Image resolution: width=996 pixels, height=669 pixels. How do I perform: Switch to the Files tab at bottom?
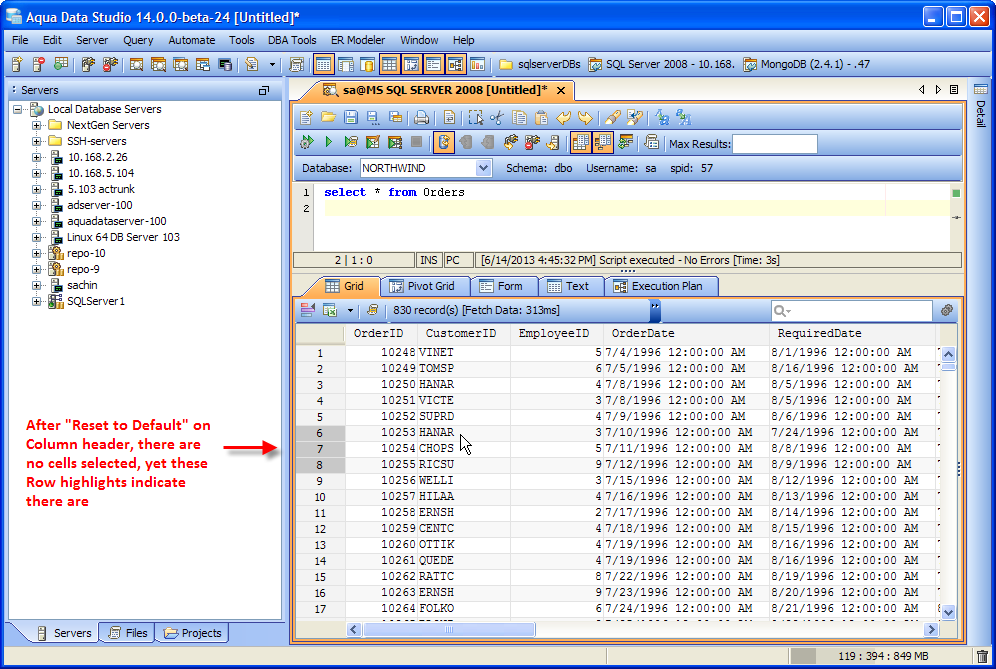pyautogui.click(x=128, y=633)
